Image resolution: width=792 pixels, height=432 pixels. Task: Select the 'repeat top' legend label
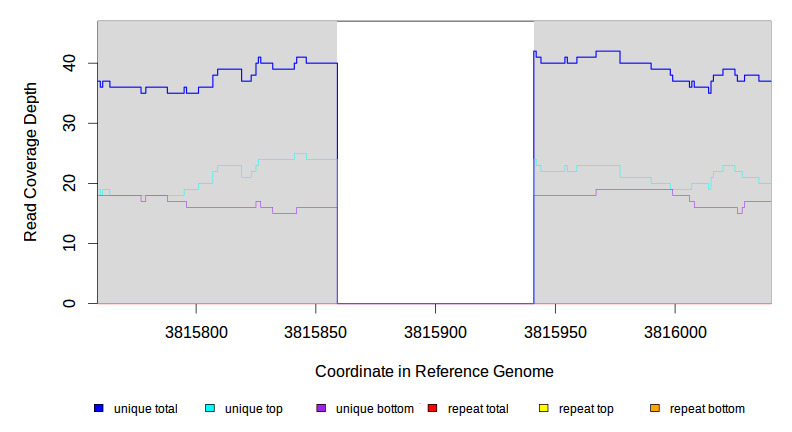(586, 409)
